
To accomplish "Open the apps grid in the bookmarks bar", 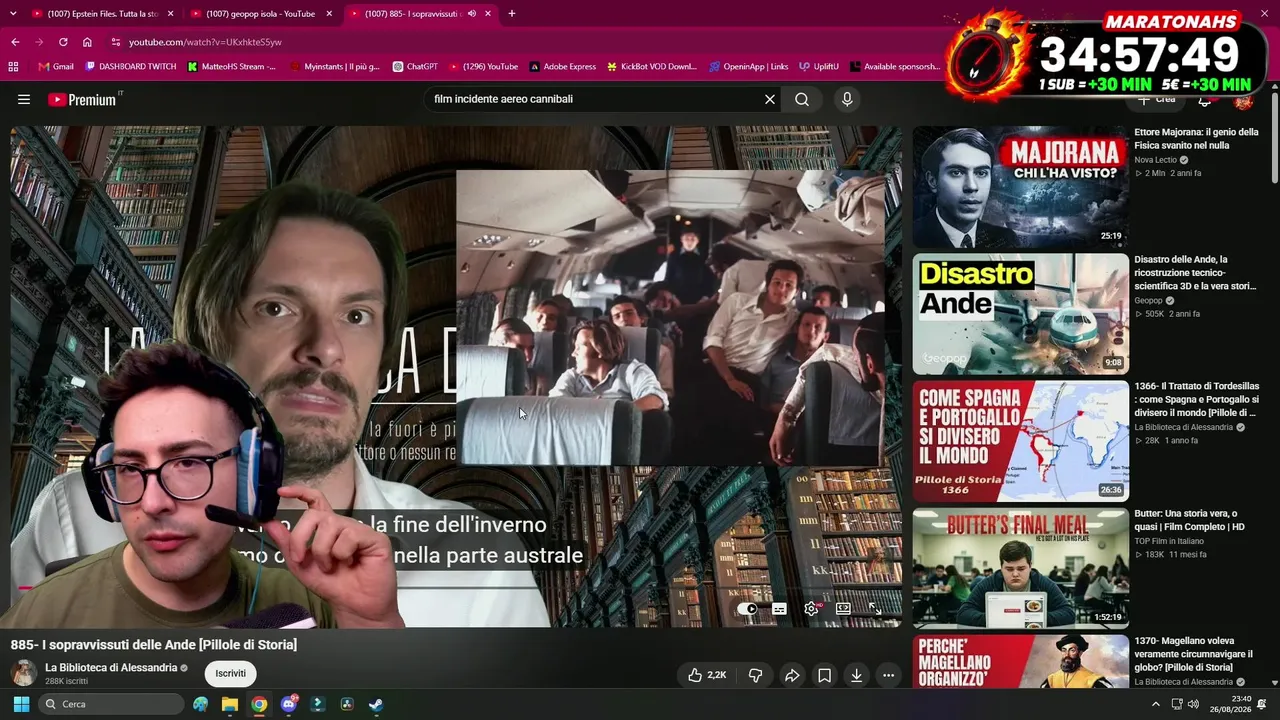I will (13, 67).
